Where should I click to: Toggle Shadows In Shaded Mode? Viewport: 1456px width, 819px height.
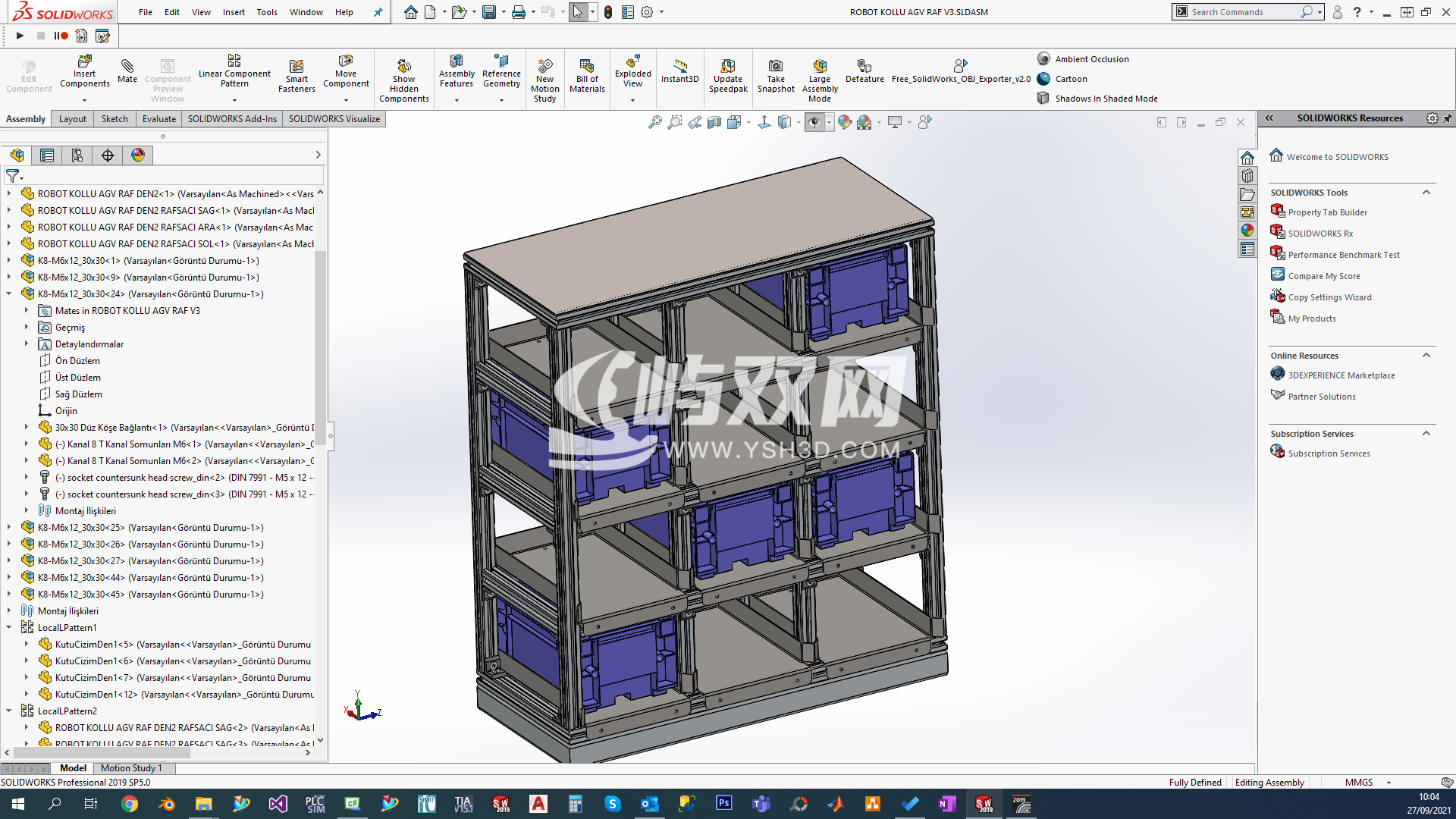pyautogui.click(x=1106, y=99)
